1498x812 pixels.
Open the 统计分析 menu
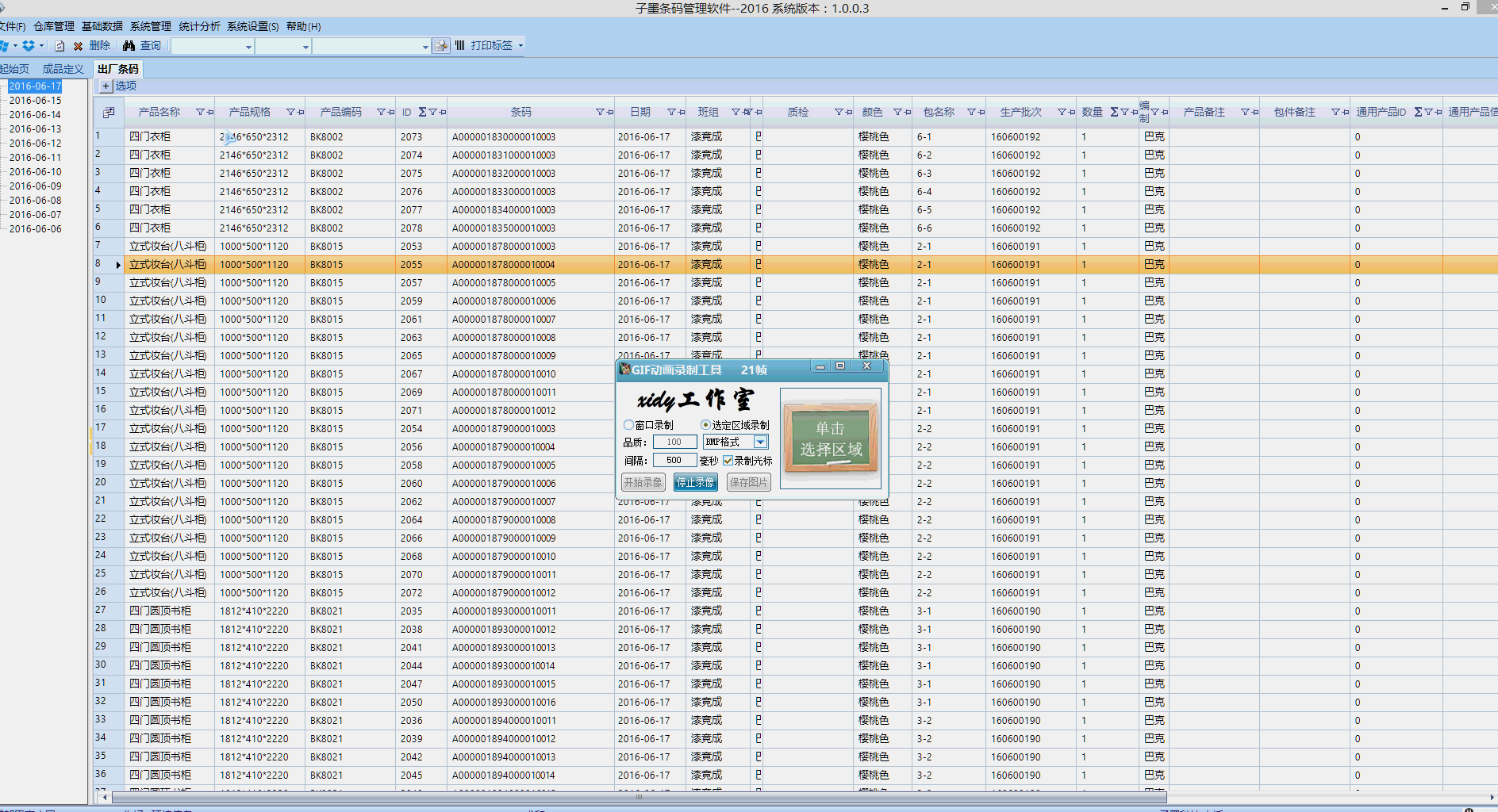(x=199, y=26)
